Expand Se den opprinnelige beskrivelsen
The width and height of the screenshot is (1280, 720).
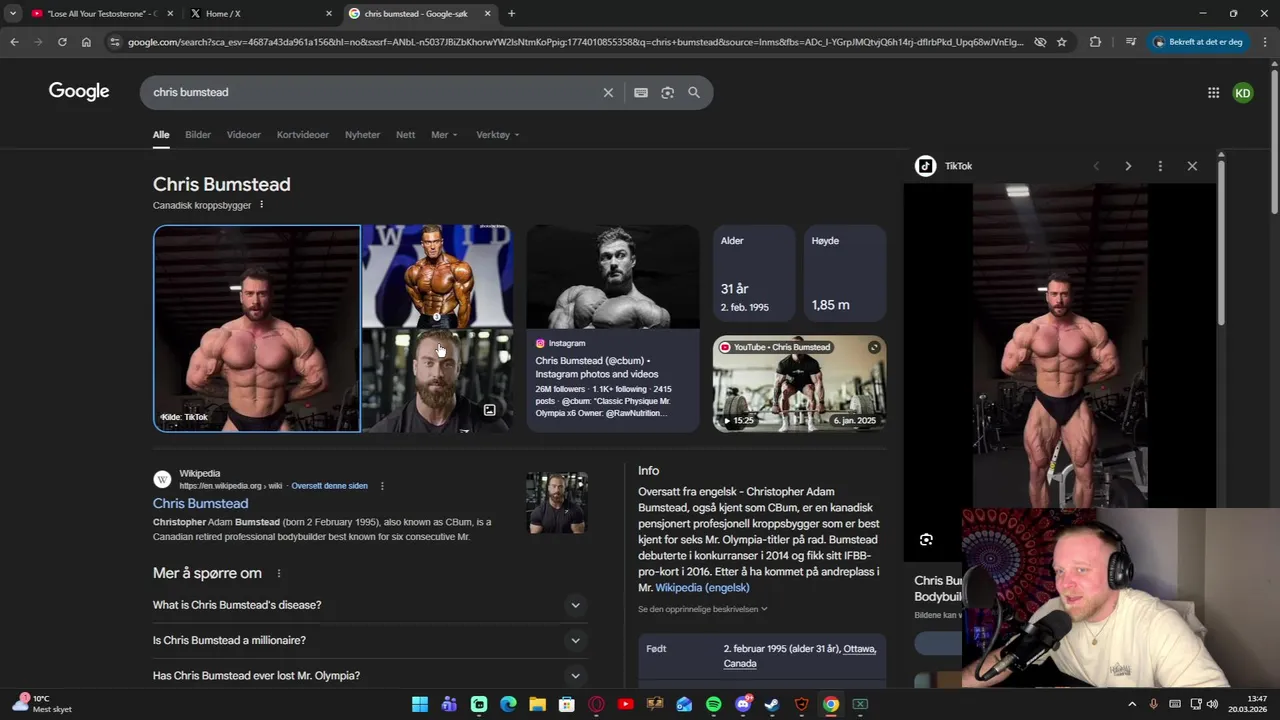pos(703,609)
